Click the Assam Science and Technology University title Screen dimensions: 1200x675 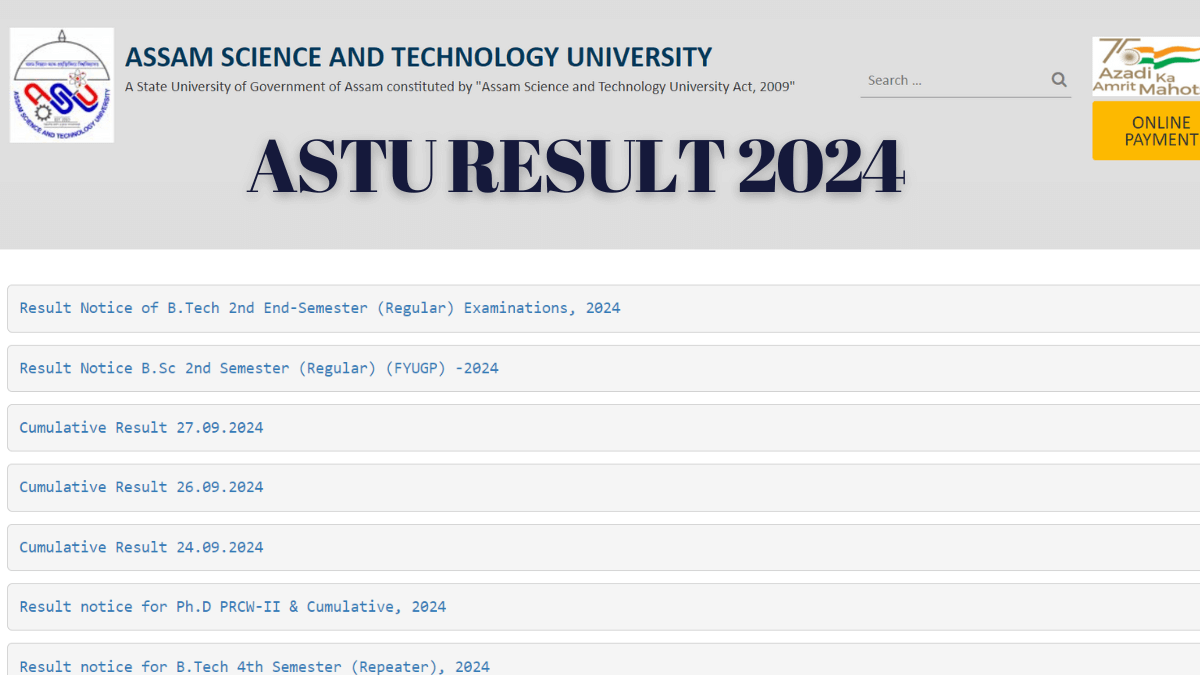tap(419, 57)
